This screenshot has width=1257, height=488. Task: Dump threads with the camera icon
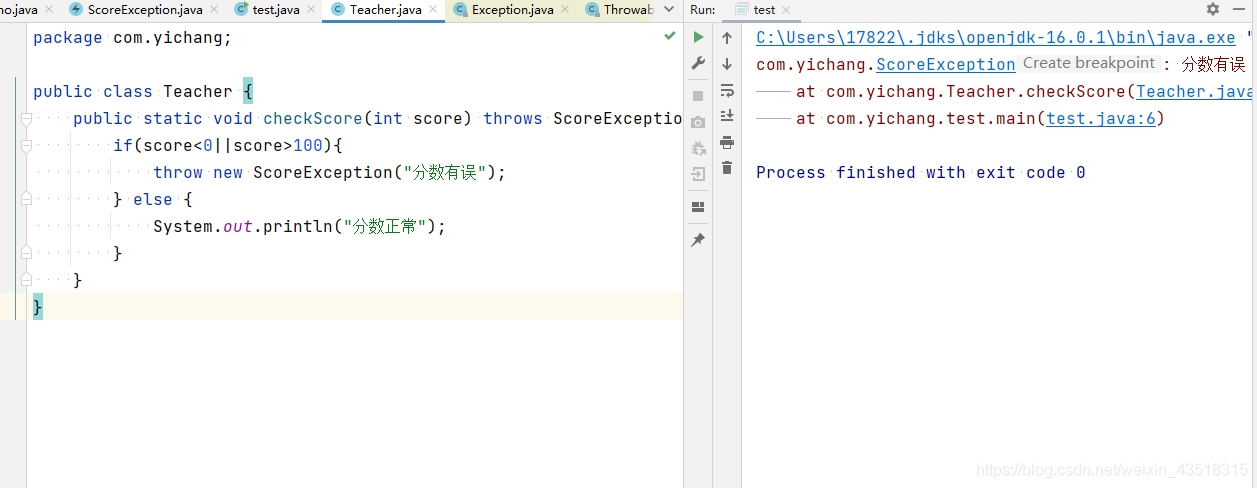tap(698, 122)
